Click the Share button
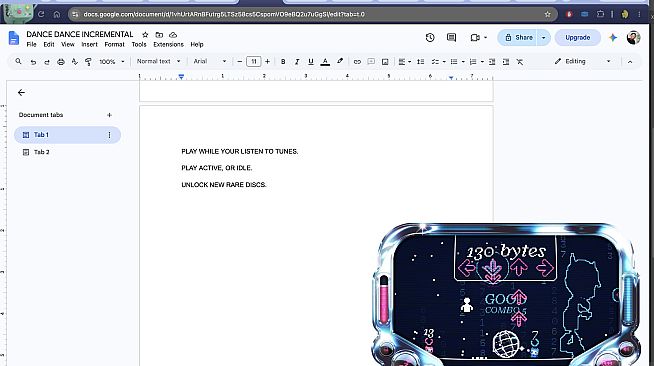 click(x=518, y=38)
